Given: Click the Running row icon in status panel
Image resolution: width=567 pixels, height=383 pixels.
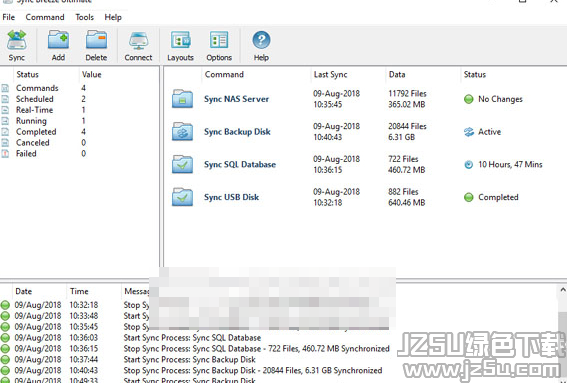Looking at the screenshot, I should 5,120.
